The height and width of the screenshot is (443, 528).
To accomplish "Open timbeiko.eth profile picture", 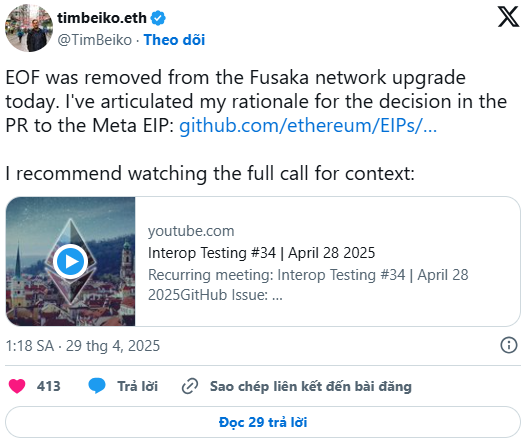I will [29, 28].
